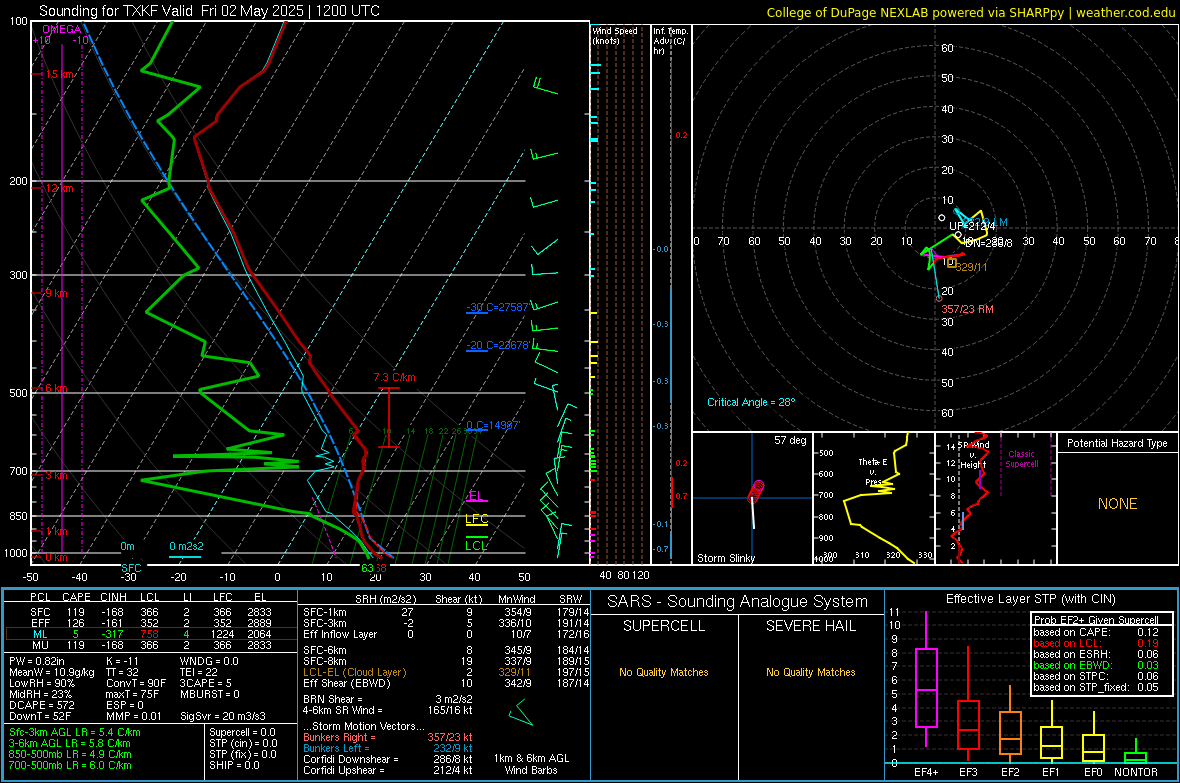This screenshot has height=783, width=1180.
Task: Select the based on CAPE: 0.12 probability line
Action: pos(1096,632)
